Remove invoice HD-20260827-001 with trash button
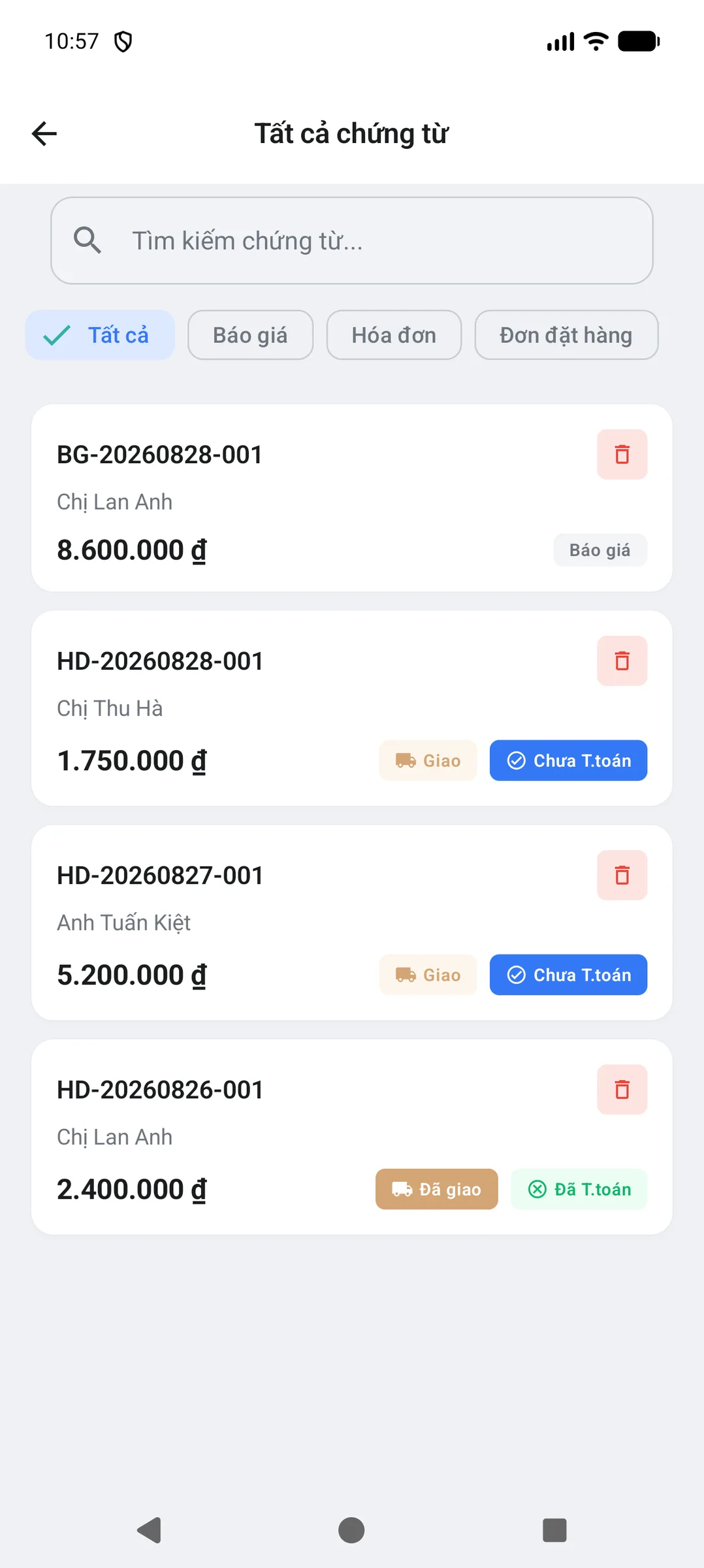 point(622,875)
